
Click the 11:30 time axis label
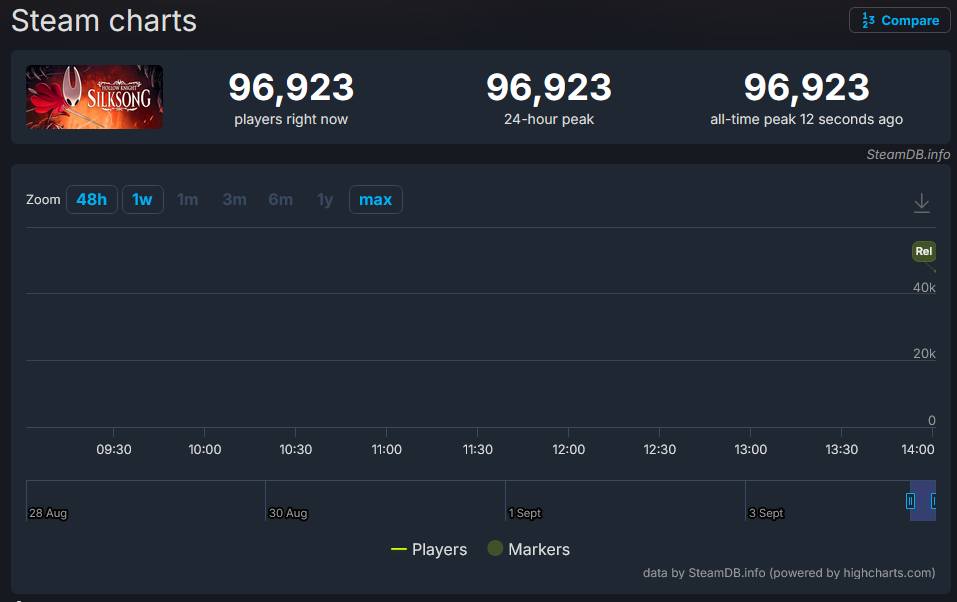pos(477,449)
